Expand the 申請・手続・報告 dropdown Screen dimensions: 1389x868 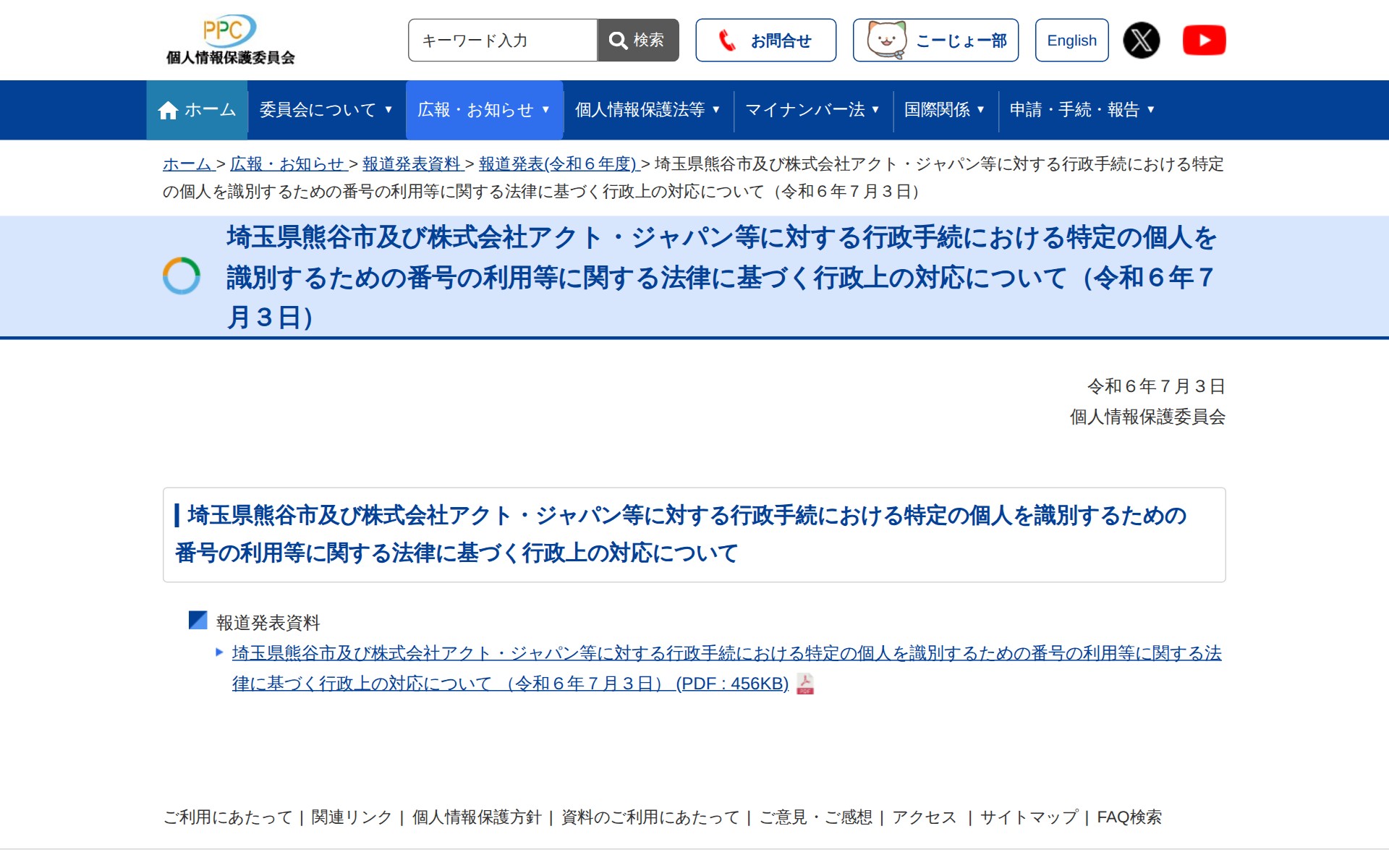click(x=1082, y=110)
